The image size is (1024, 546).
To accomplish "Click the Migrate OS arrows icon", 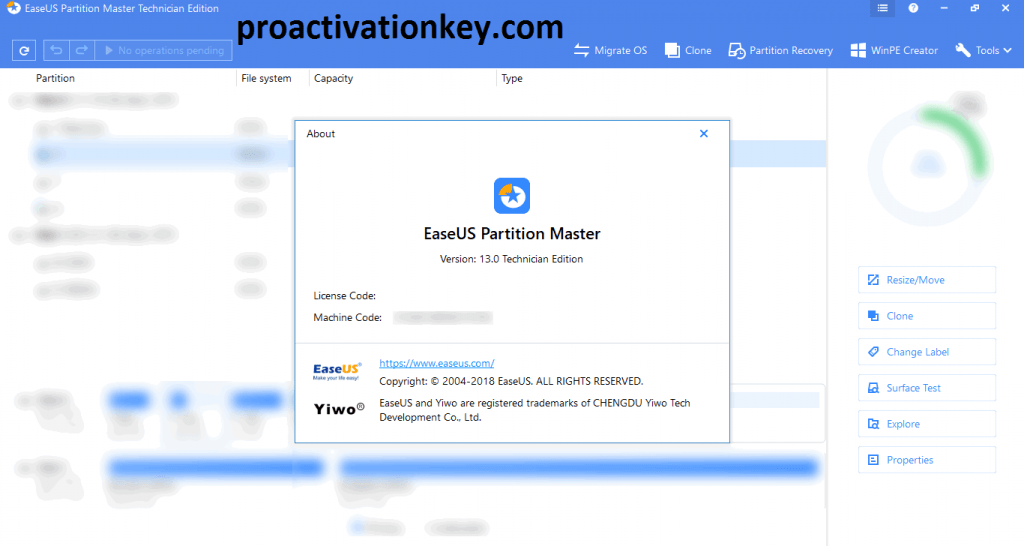I will (x=581, y=50).
